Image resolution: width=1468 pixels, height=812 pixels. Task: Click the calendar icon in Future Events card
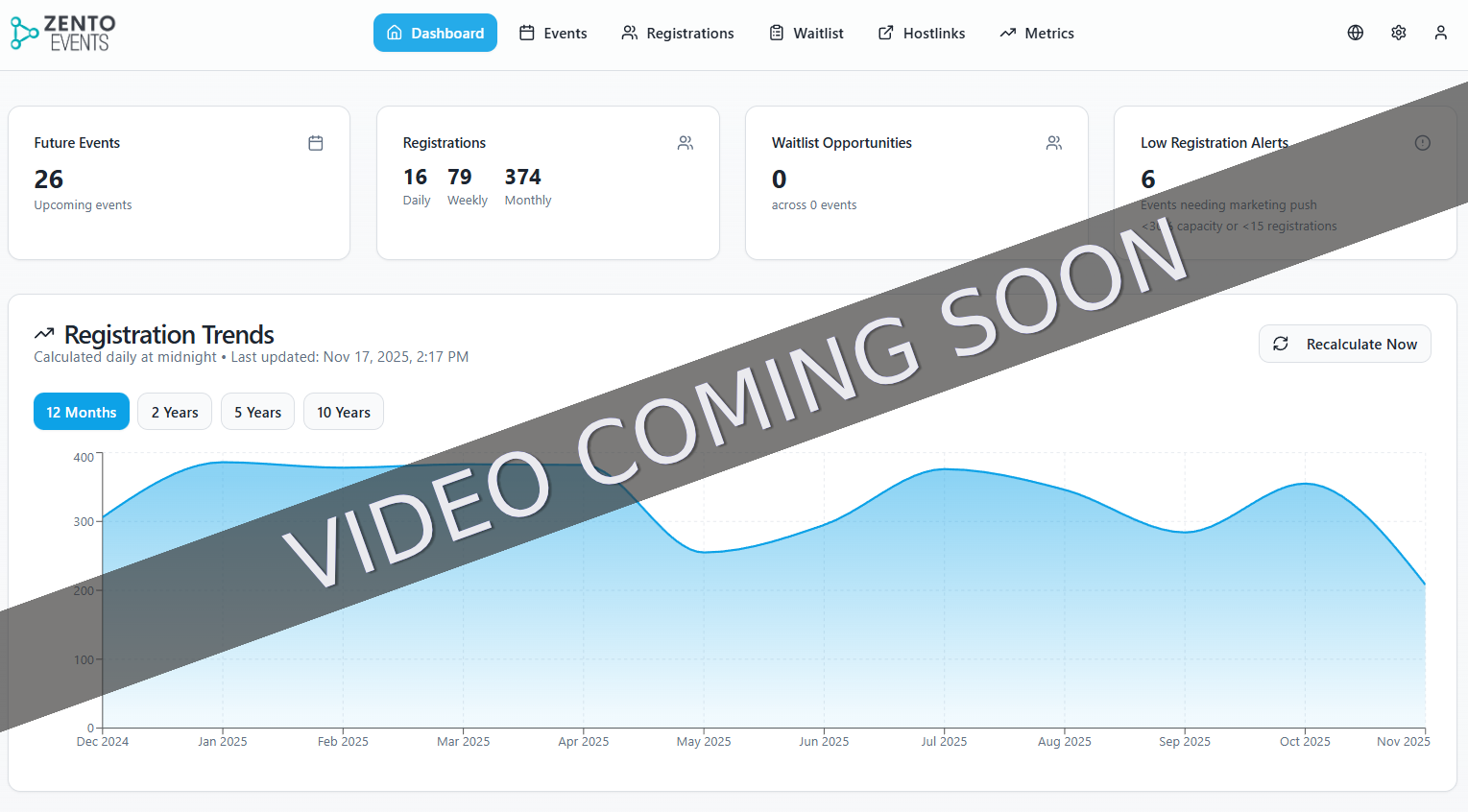[x=315, y=143]
